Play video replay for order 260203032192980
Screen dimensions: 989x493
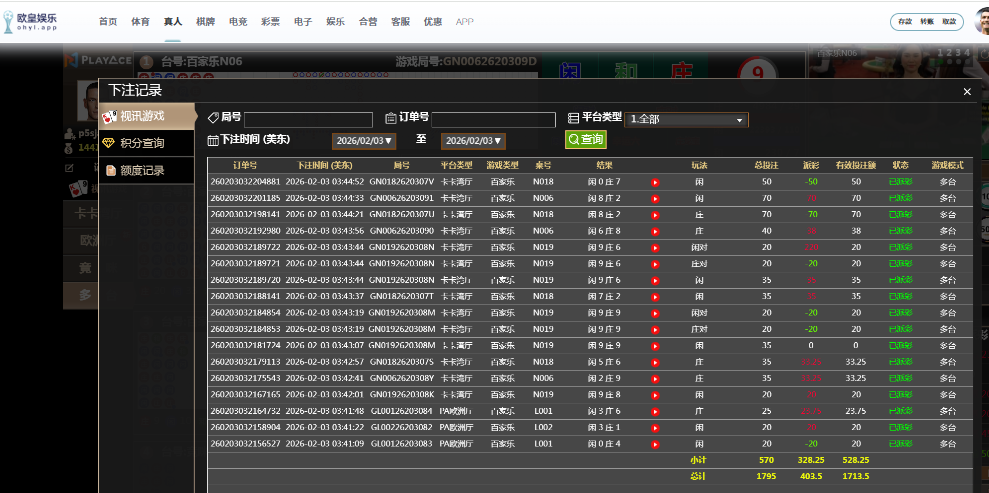pyautogui.click(x=655, y=230)
